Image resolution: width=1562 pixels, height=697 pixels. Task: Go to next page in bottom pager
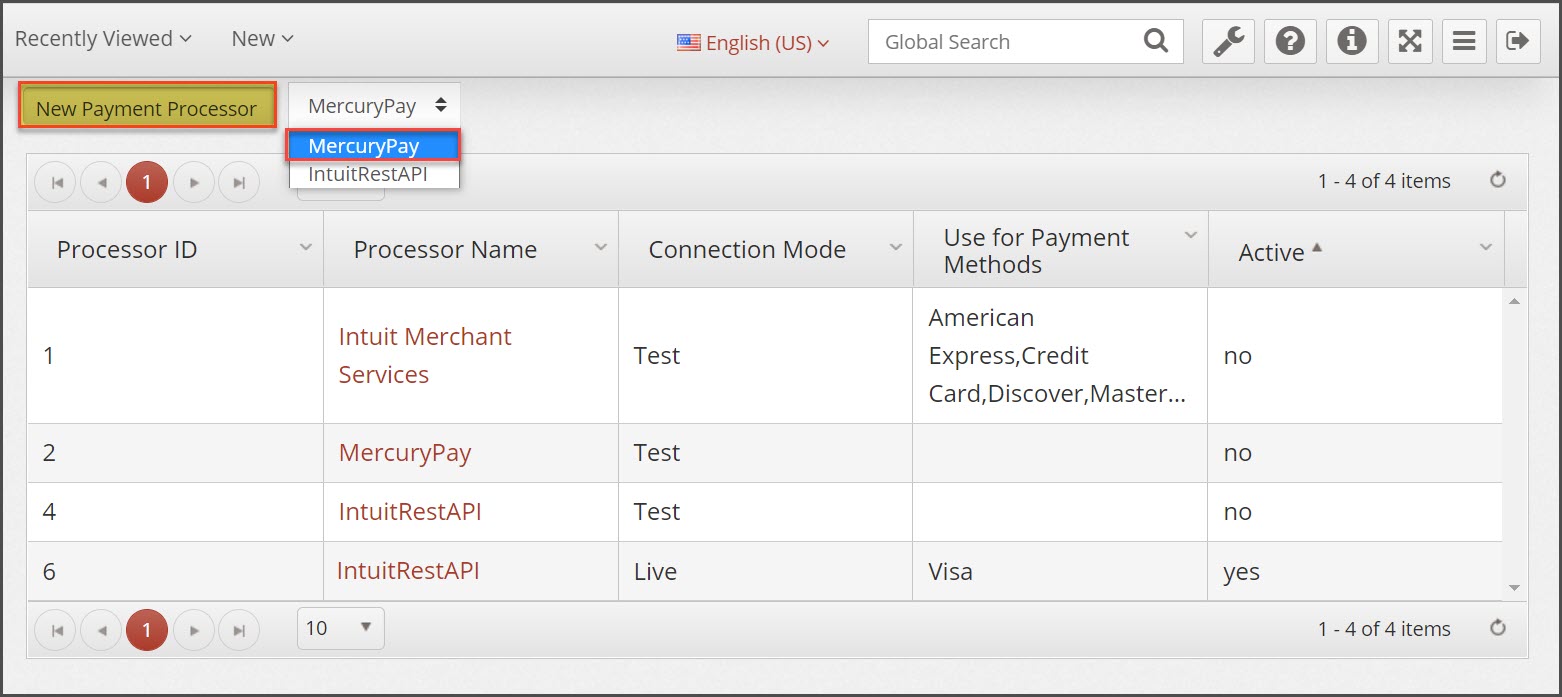[194, 630]
